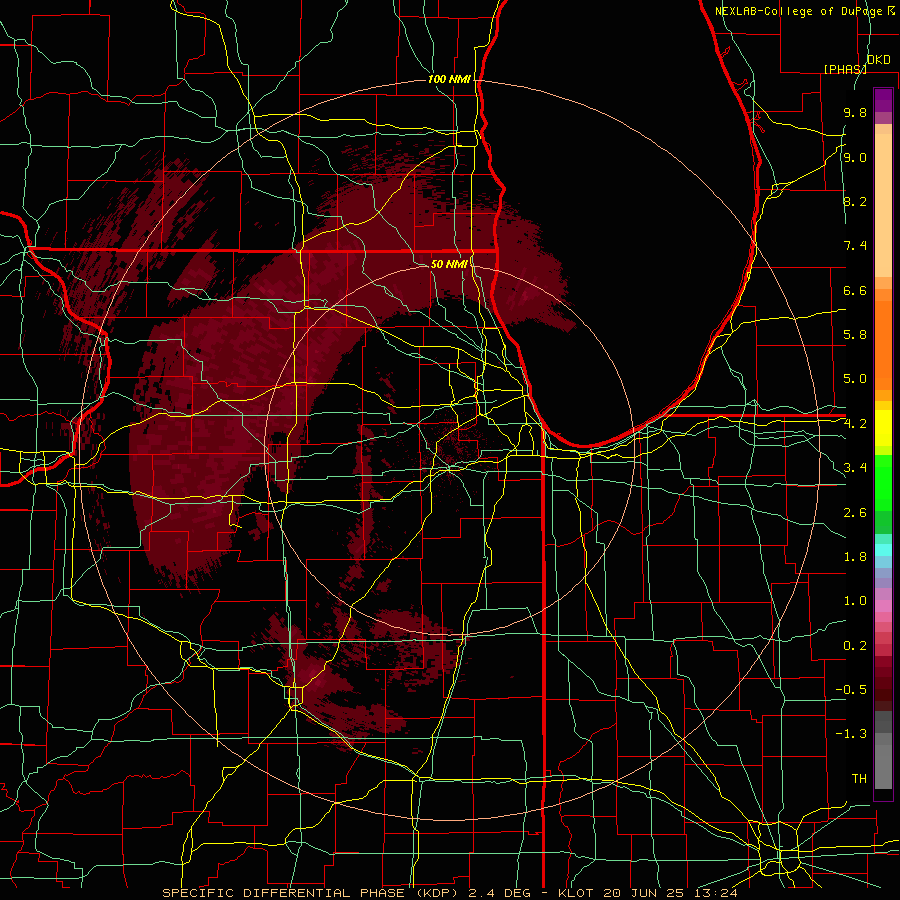
Task: Click the 2.6 scale value
Action: [855, 513]
